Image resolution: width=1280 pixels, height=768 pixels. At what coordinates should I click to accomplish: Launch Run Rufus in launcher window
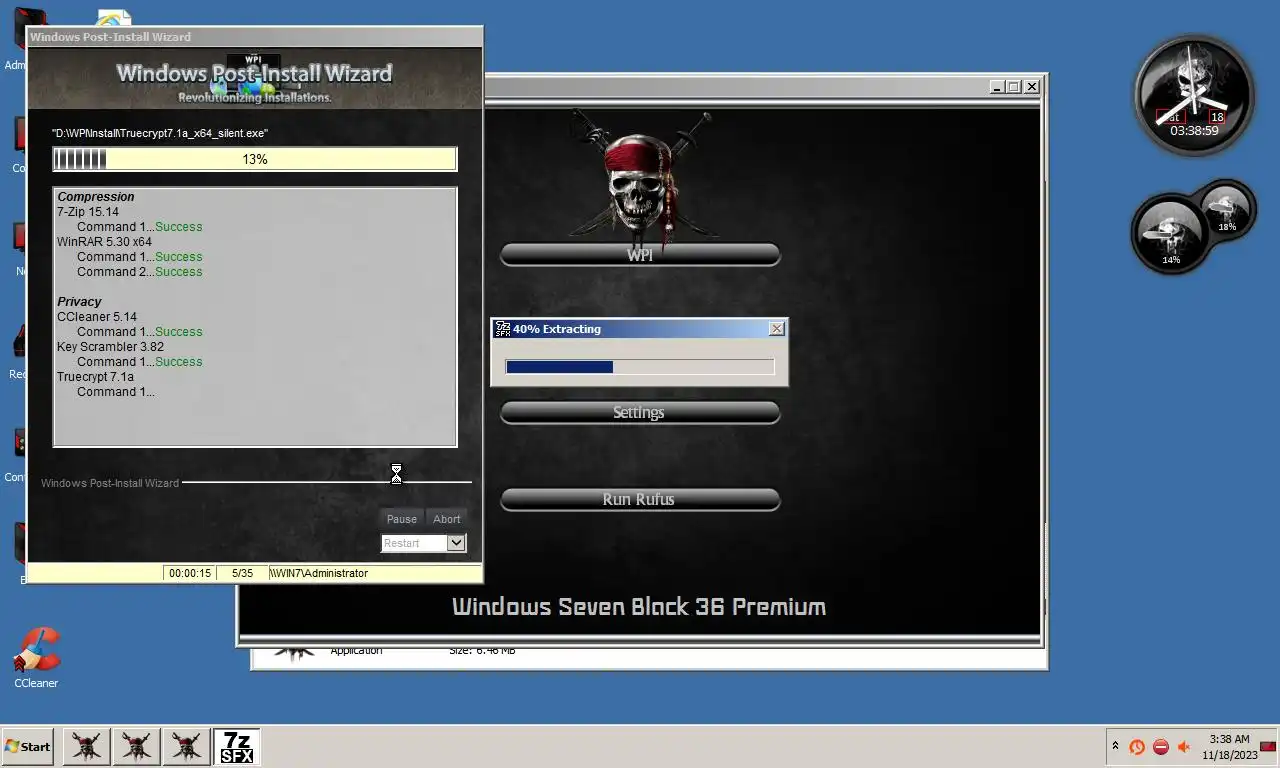tap(640, 499)
